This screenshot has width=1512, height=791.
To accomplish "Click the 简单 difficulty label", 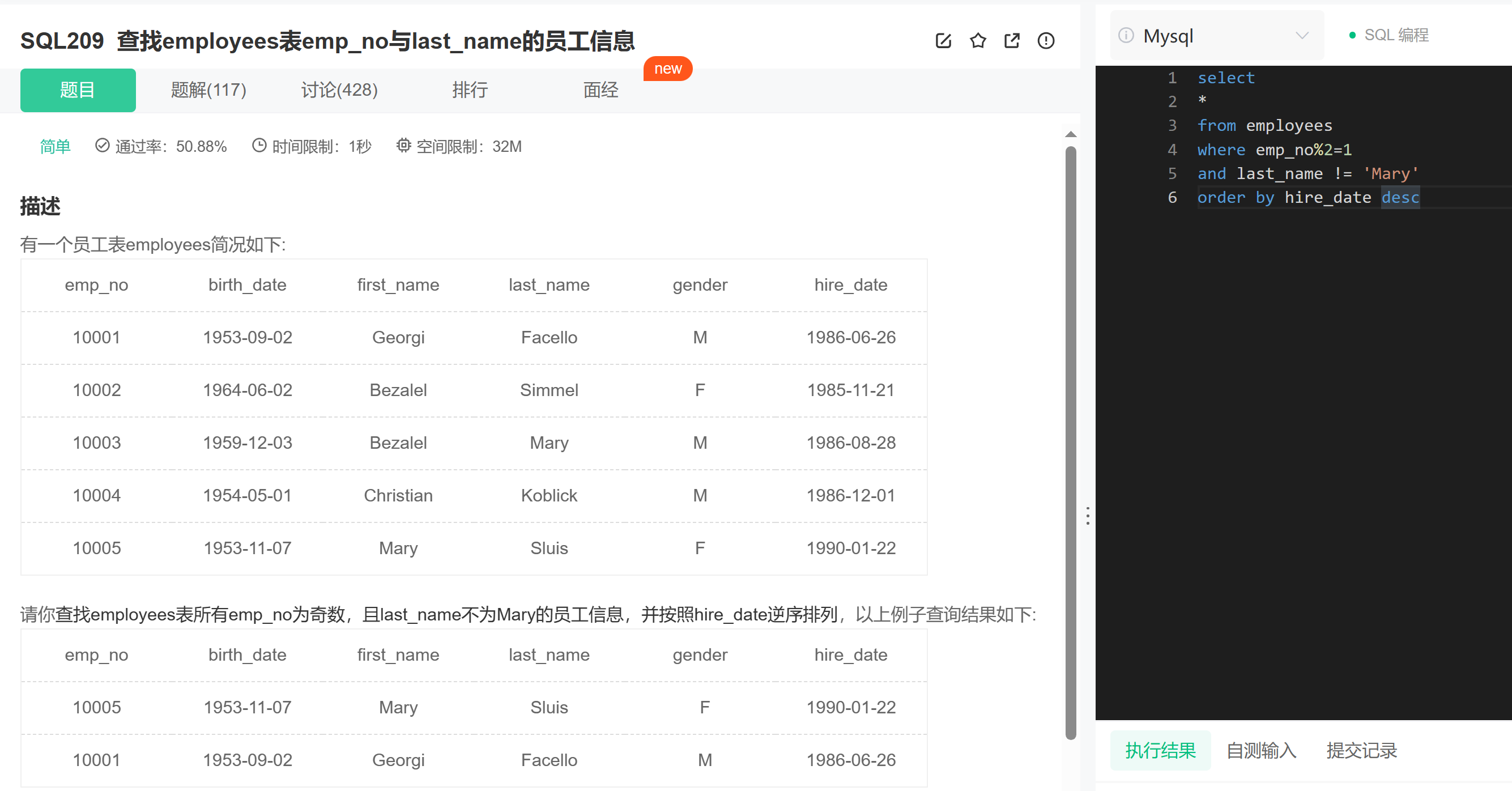I will [x=55, y=146].
